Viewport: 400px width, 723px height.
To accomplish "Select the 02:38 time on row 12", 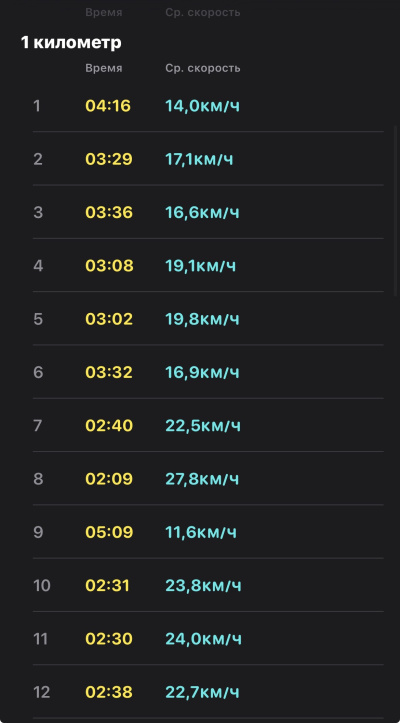I will coord(109,692).
